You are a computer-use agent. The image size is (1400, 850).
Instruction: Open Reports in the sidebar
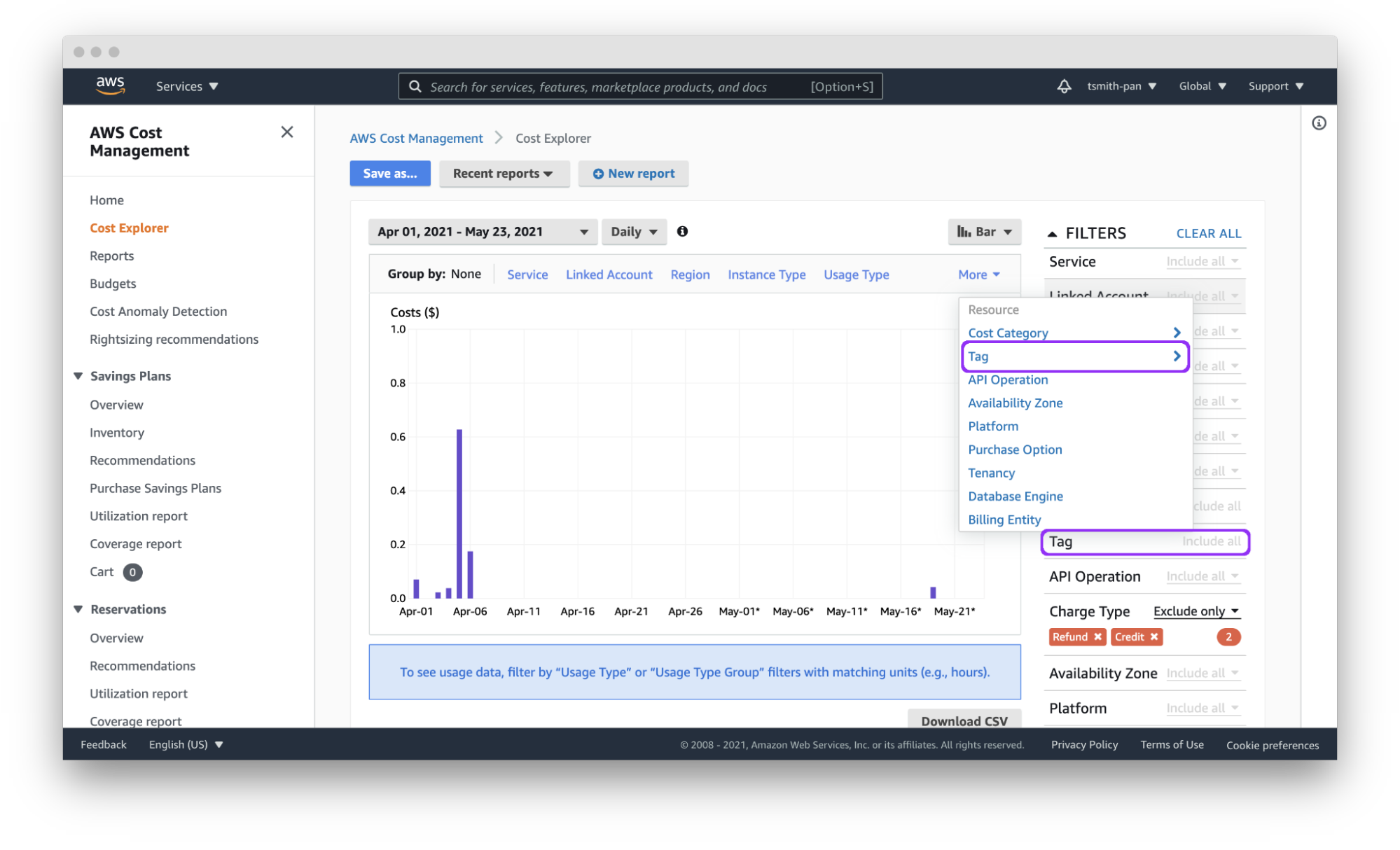pos(111,256)
